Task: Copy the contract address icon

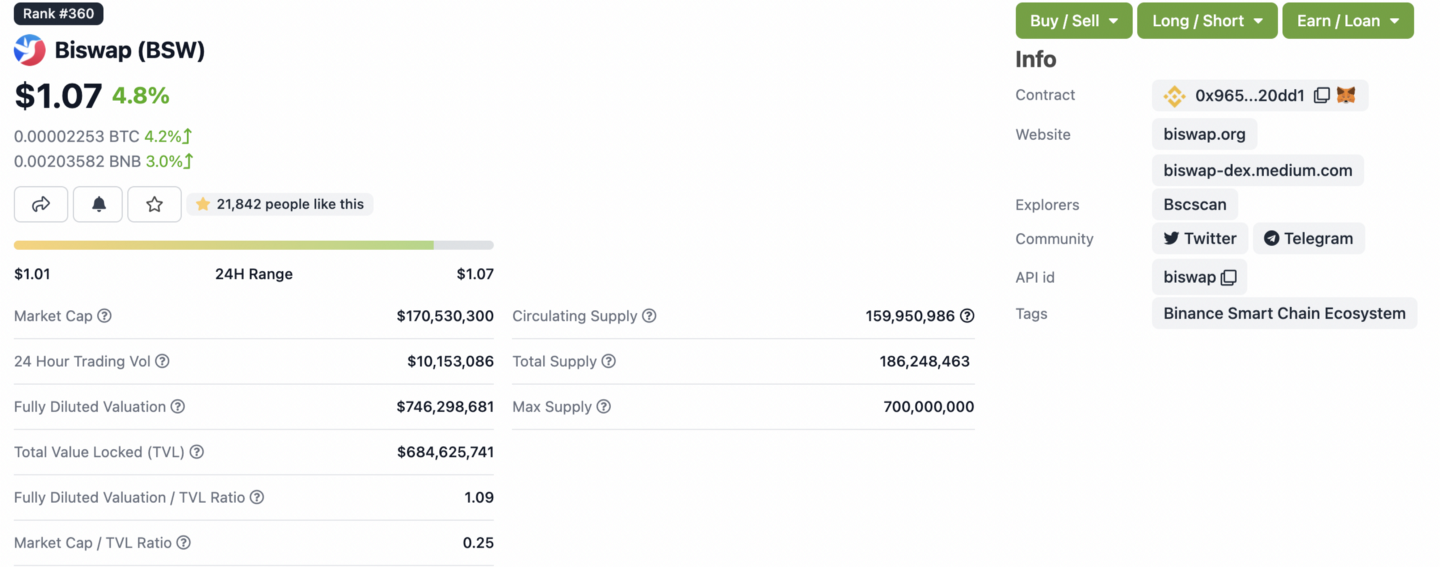Action: pos(1322,96)
